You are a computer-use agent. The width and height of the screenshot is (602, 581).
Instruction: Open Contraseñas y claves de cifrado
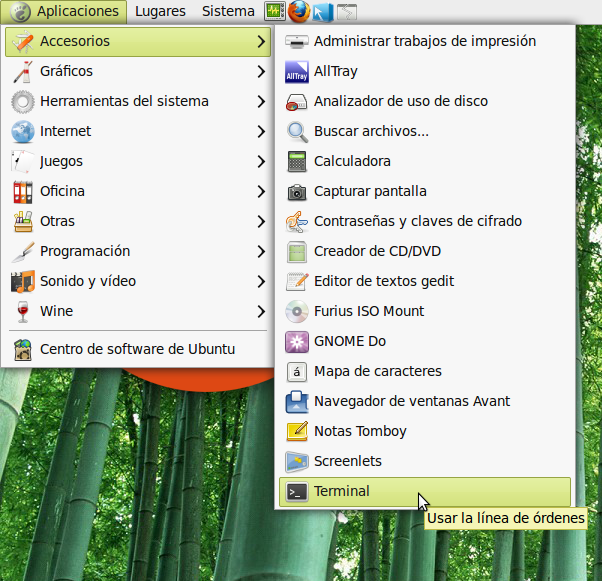click(425, 222)
